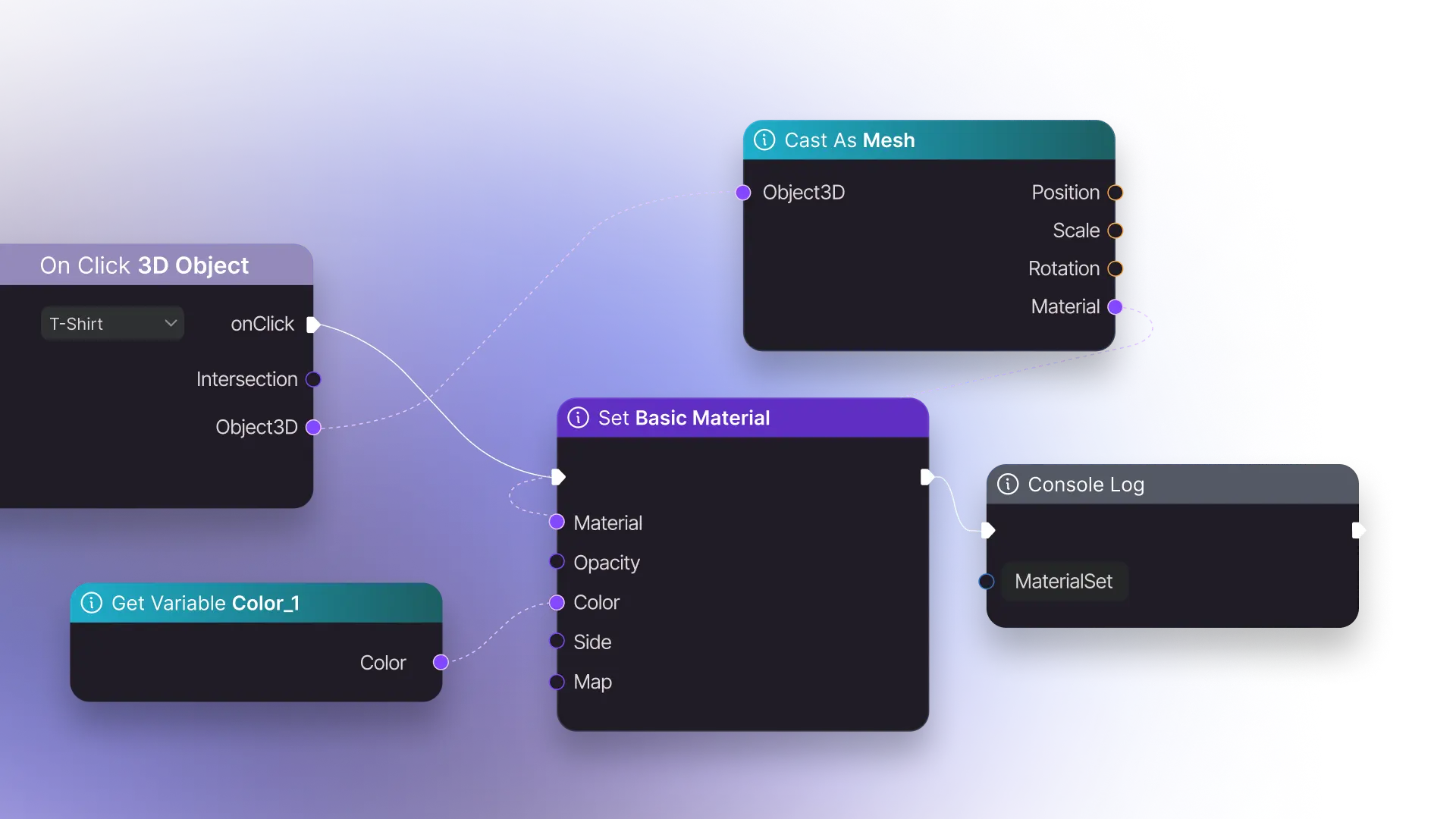Viewport: 1456px width, 819px height.
Task: Click the Color output port on Get Variable
Action: point(441,662)
